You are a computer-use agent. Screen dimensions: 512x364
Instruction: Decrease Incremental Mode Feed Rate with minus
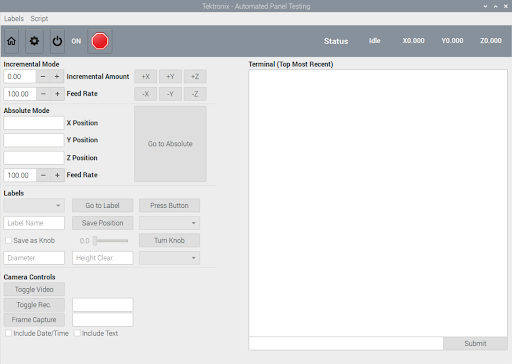click(43, 94)
